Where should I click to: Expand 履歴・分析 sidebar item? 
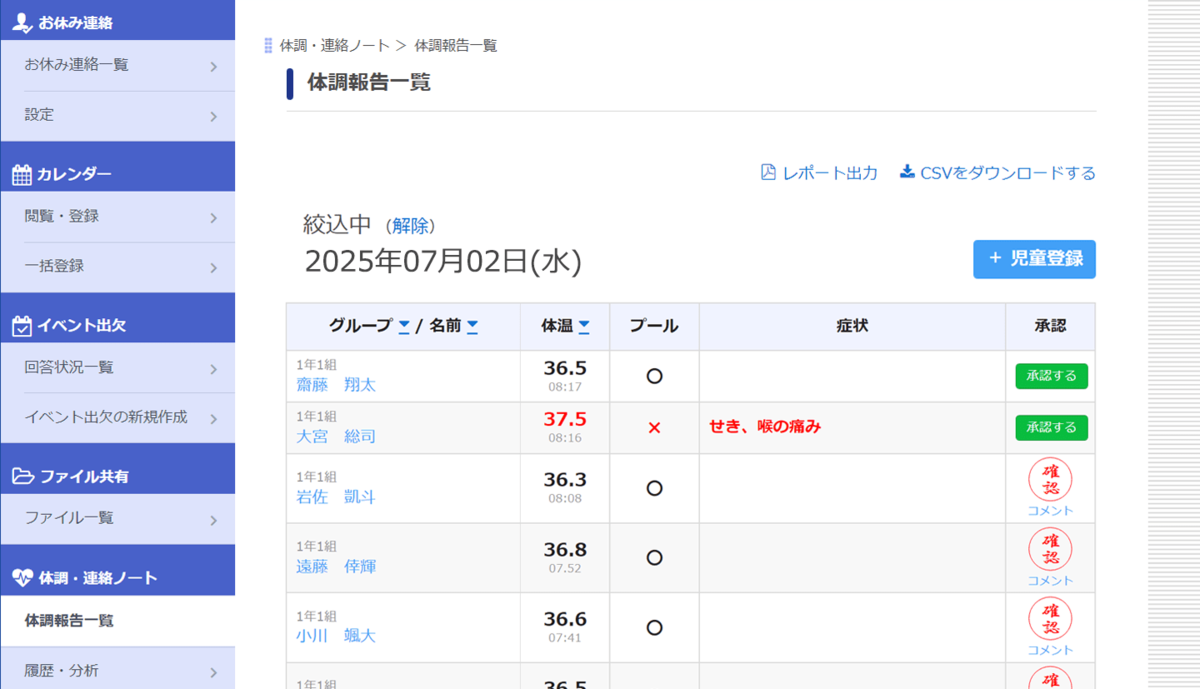point(118,670)
